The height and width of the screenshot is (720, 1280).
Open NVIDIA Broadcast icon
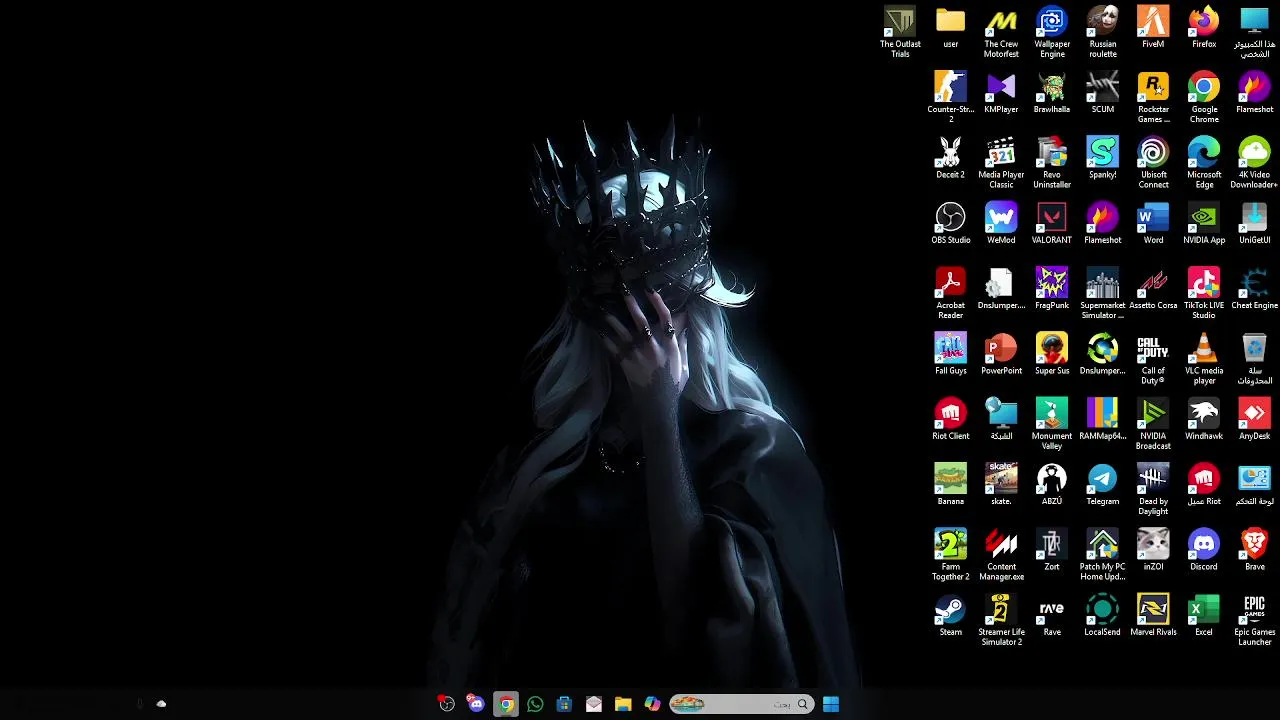tap(1153, 424)
